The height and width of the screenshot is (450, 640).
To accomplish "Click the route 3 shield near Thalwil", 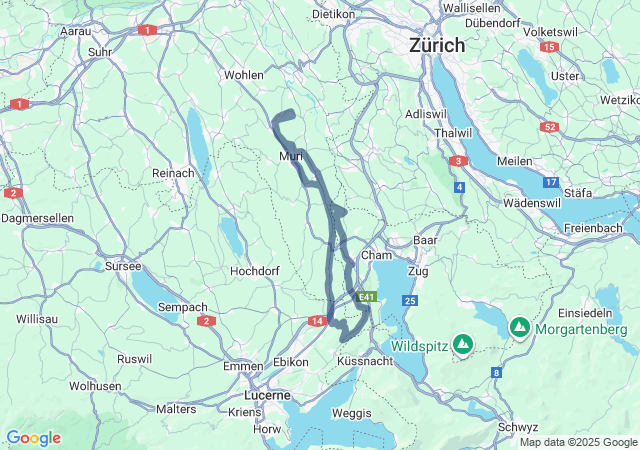I will [x=458, y=161].
